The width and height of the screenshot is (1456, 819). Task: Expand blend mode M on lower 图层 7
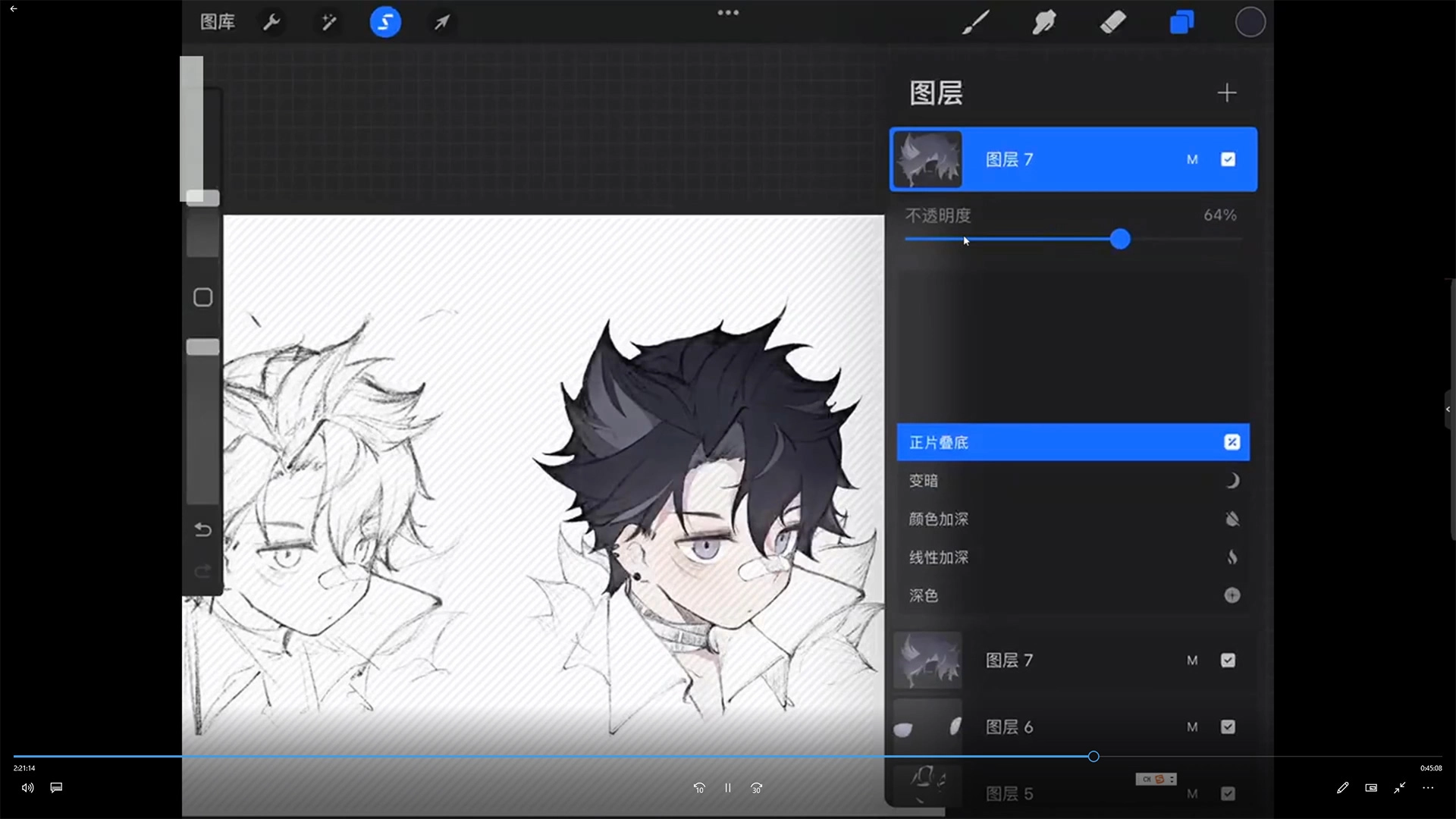click(1192, 660)
